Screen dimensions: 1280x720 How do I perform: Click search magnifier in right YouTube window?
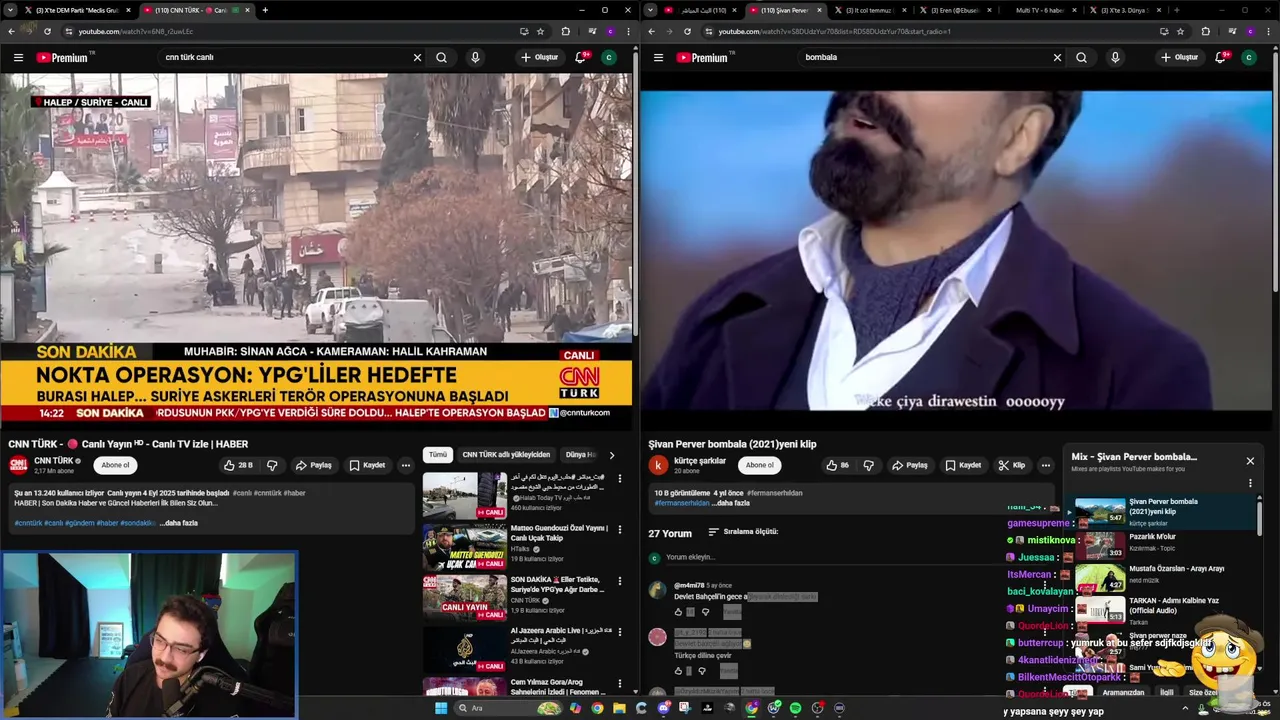tap(1081, 57)
